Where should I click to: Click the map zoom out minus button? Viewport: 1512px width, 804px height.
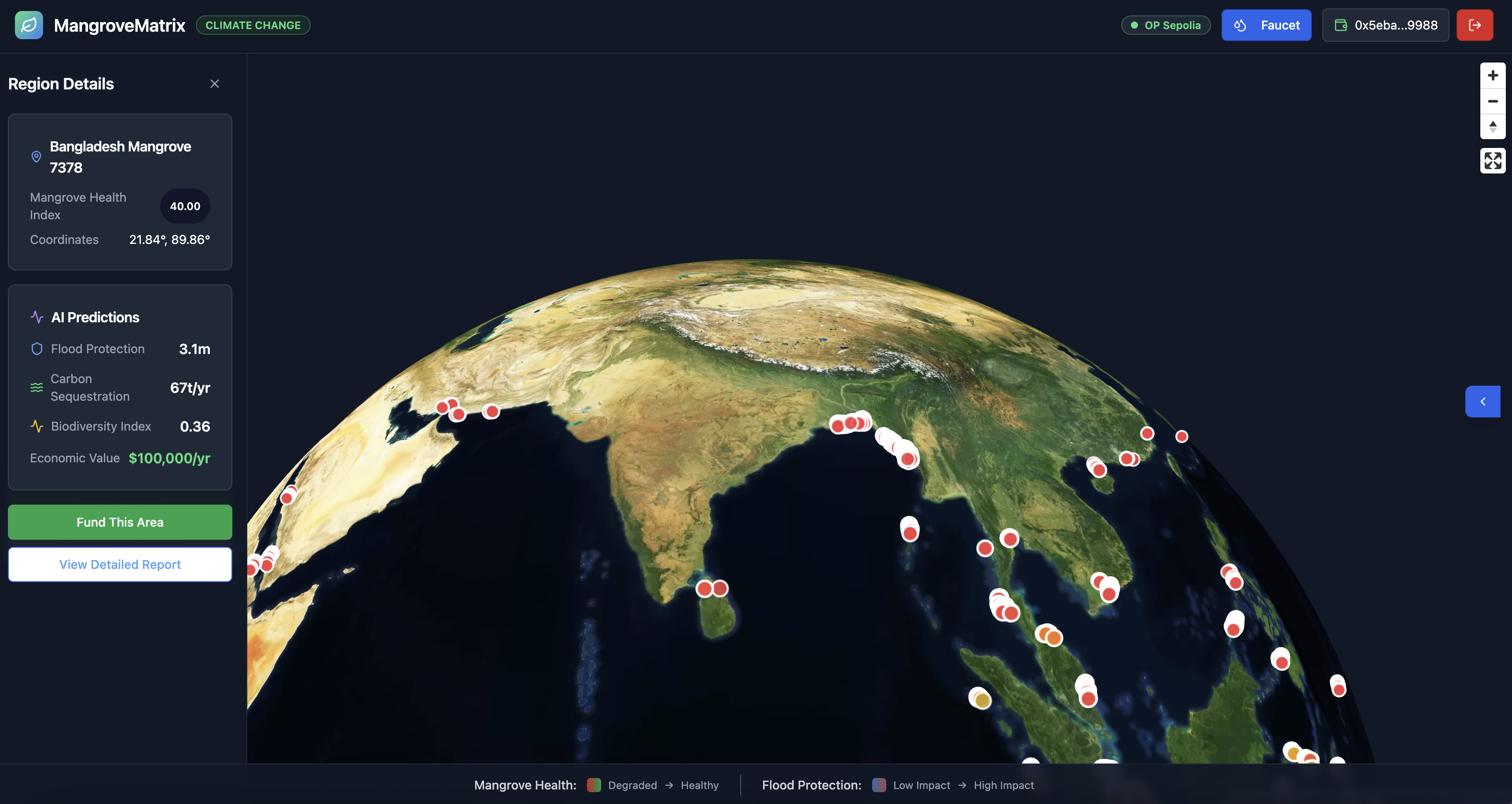point(1493,102)
